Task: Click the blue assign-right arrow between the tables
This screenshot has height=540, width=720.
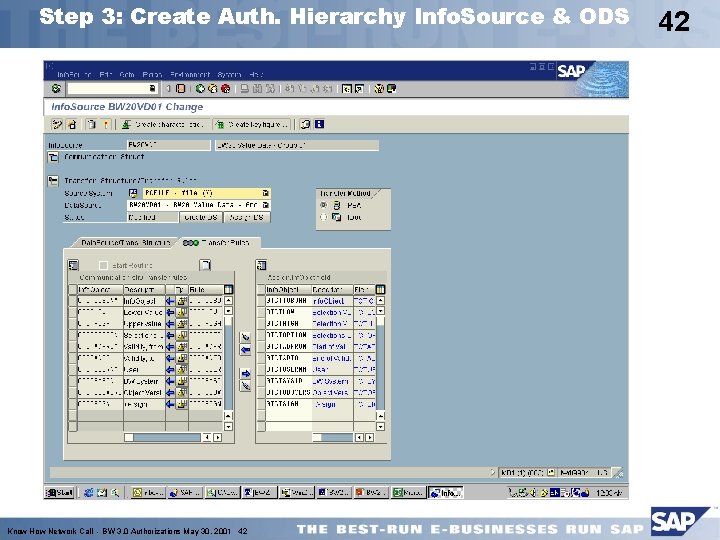Action: pyautogui.click(x=246, y=373)
